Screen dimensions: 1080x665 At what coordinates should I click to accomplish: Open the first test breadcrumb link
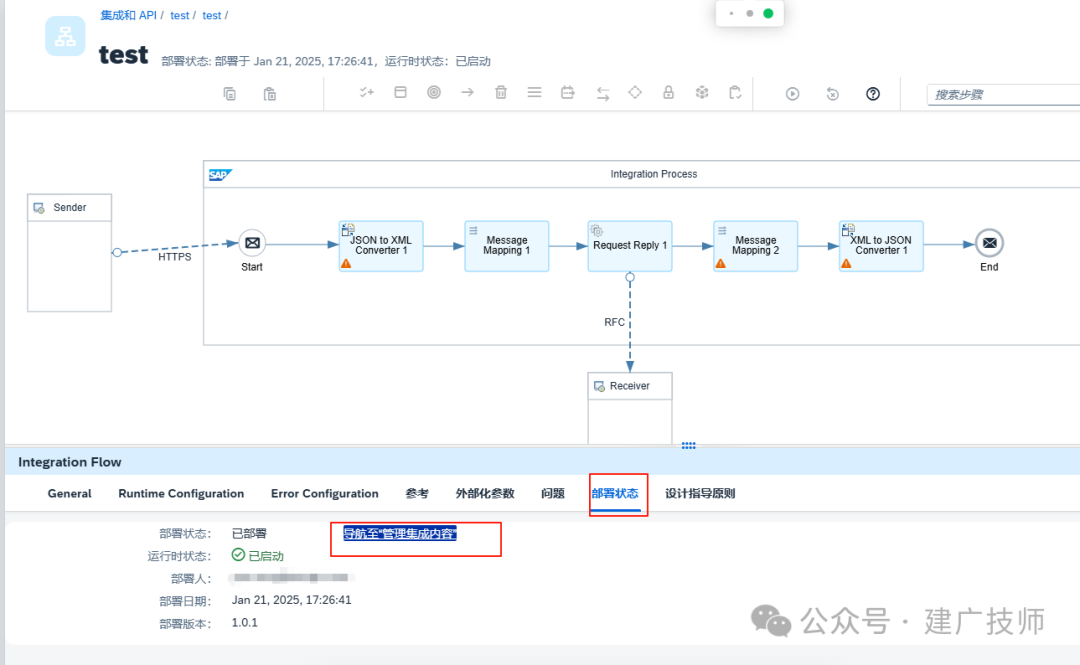click(x=180, y=15)
